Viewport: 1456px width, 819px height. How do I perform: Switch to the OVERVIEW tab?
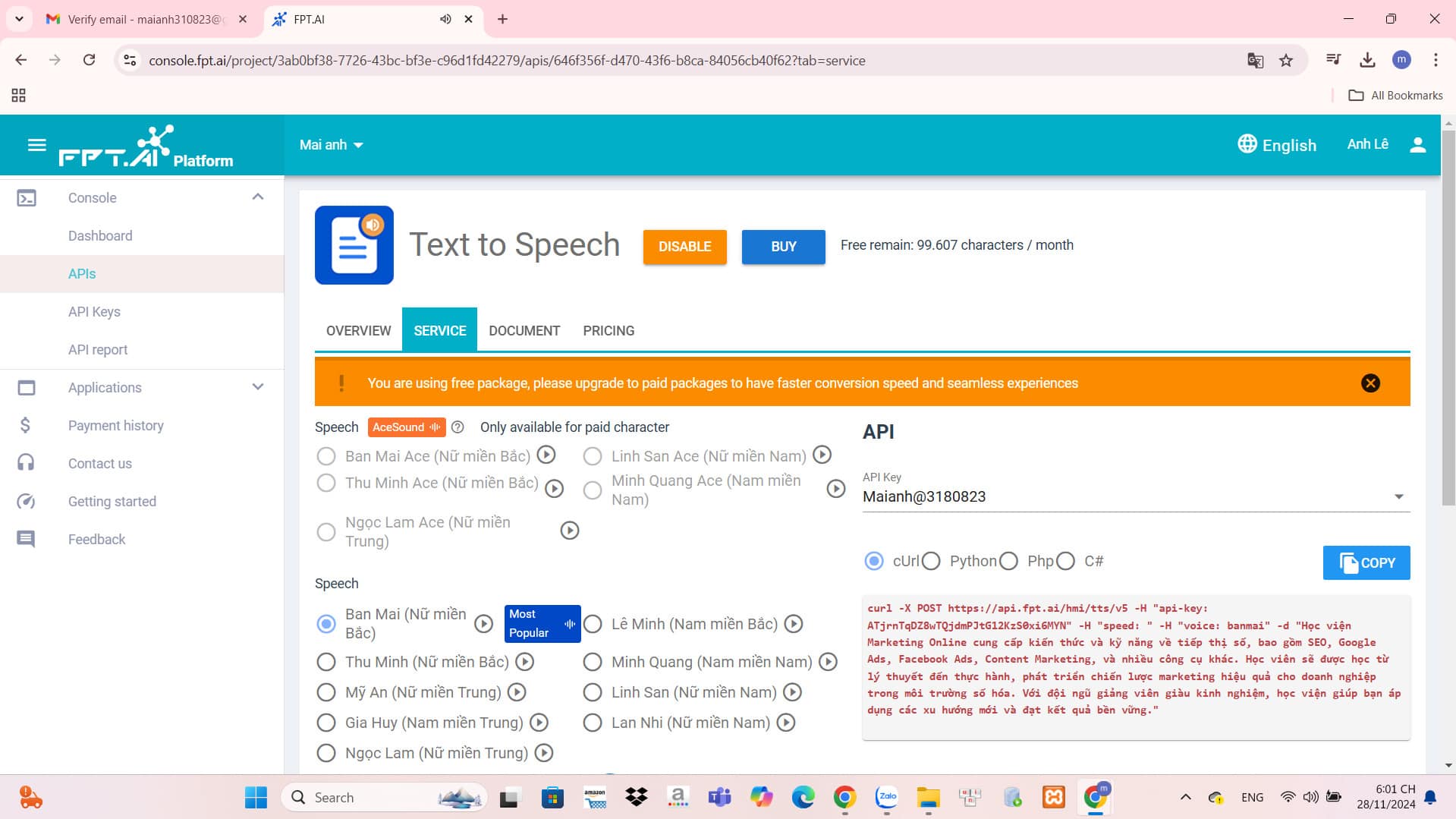(x=358, y=330)
